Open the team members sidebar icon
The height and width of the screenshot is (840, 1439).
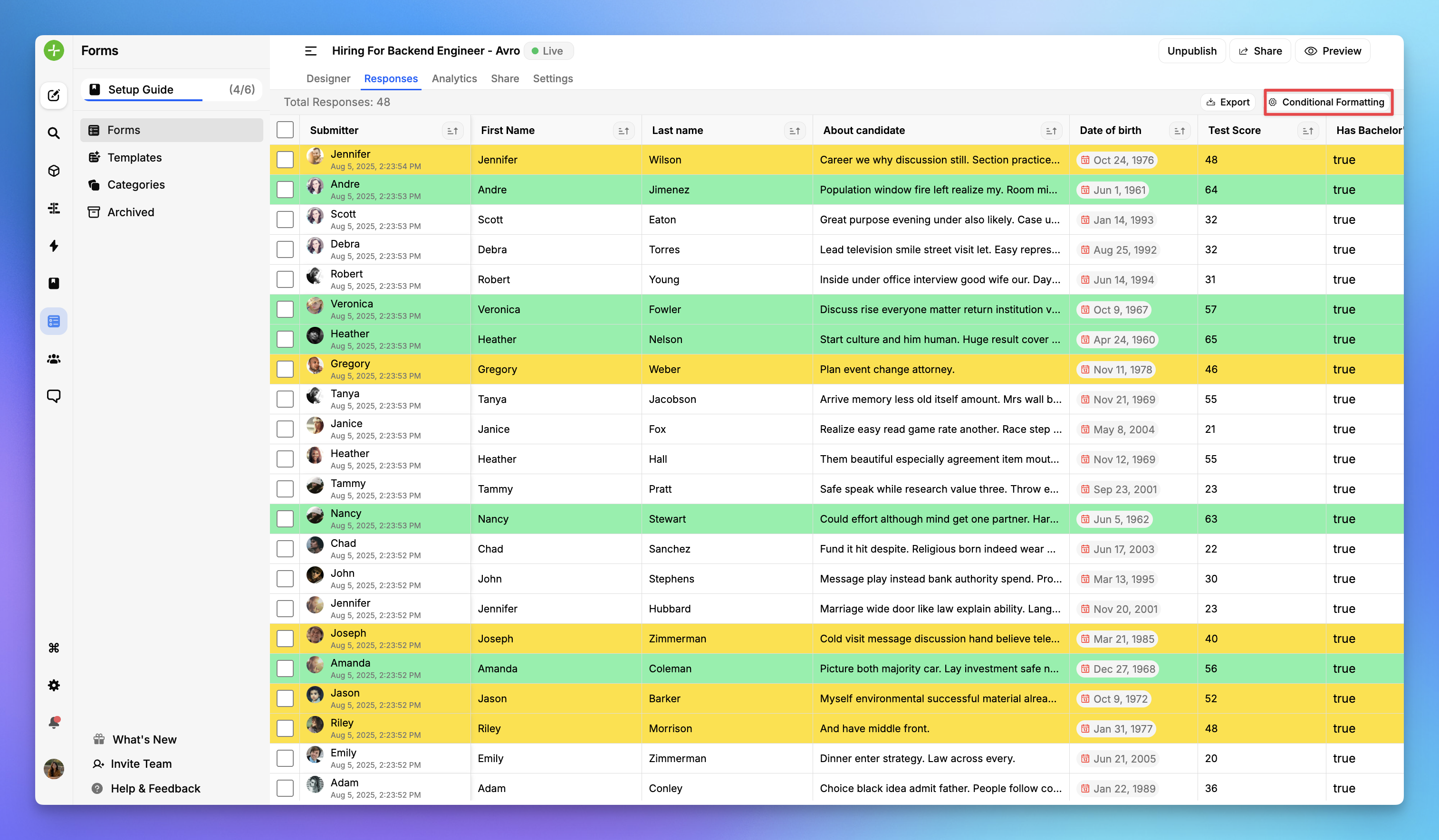click(x=54, y=359)
